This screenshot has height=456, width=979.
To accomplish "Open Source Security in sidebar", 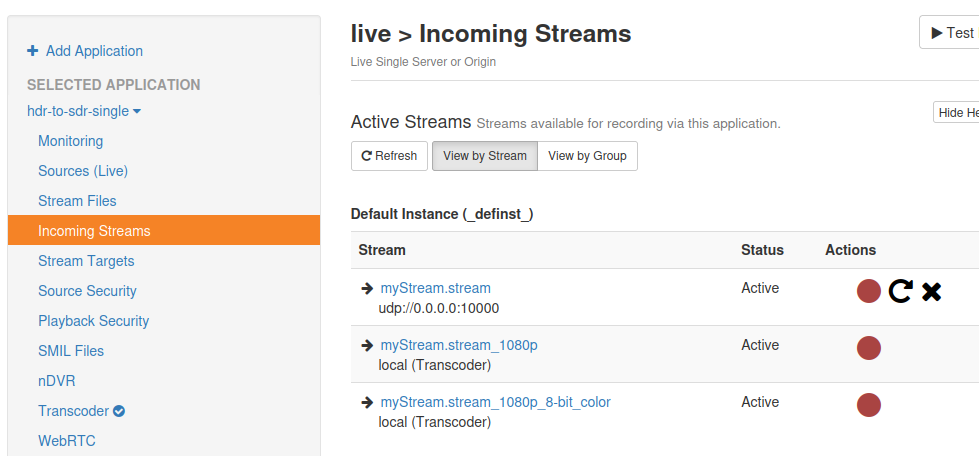I will click(x=87, y=291).
